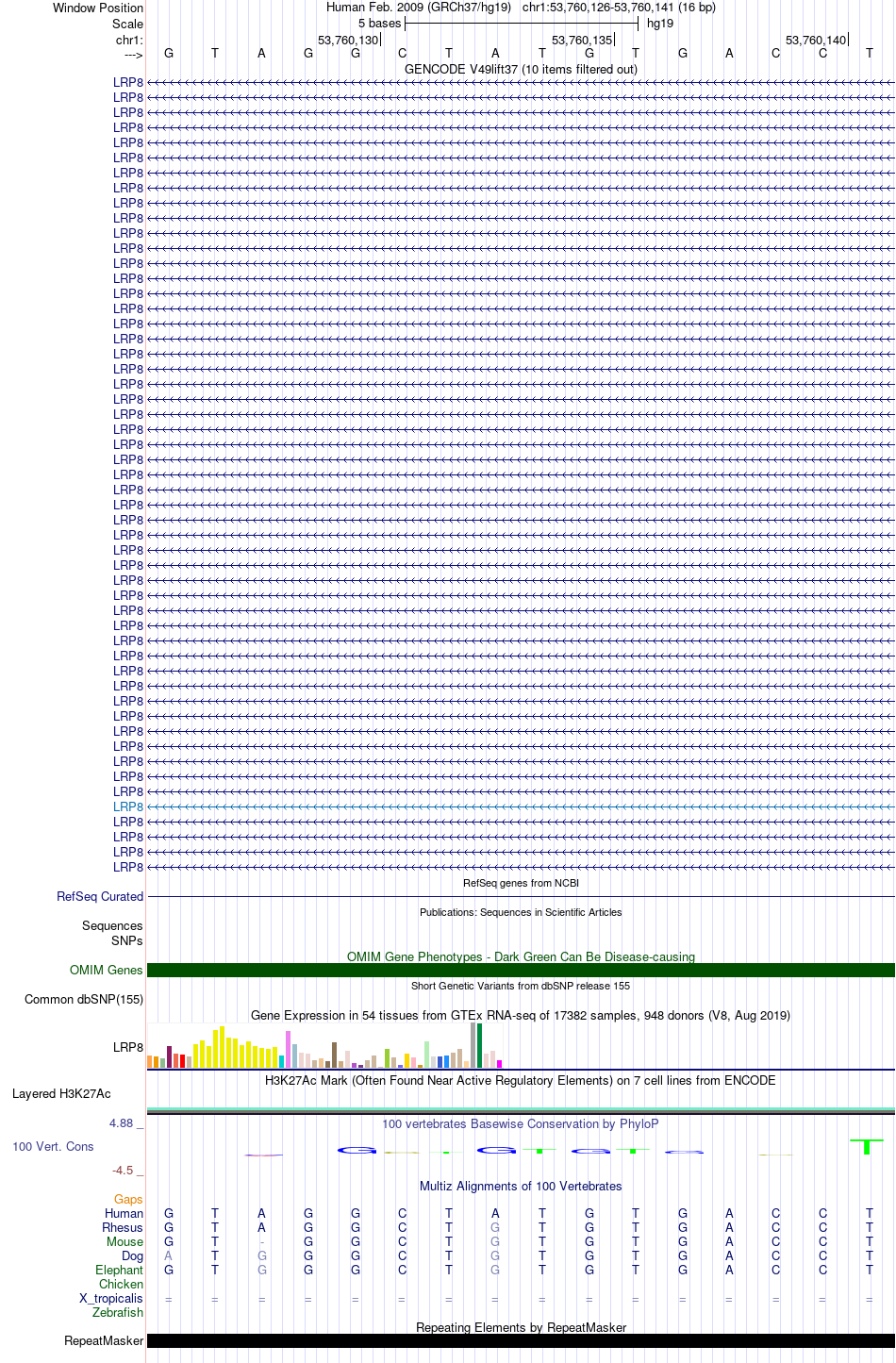Click the Chicken alignment row label
Image resolution: width=896 pixels, height=1363 pixels.
pyautogui.click(x=122, y=1285)
